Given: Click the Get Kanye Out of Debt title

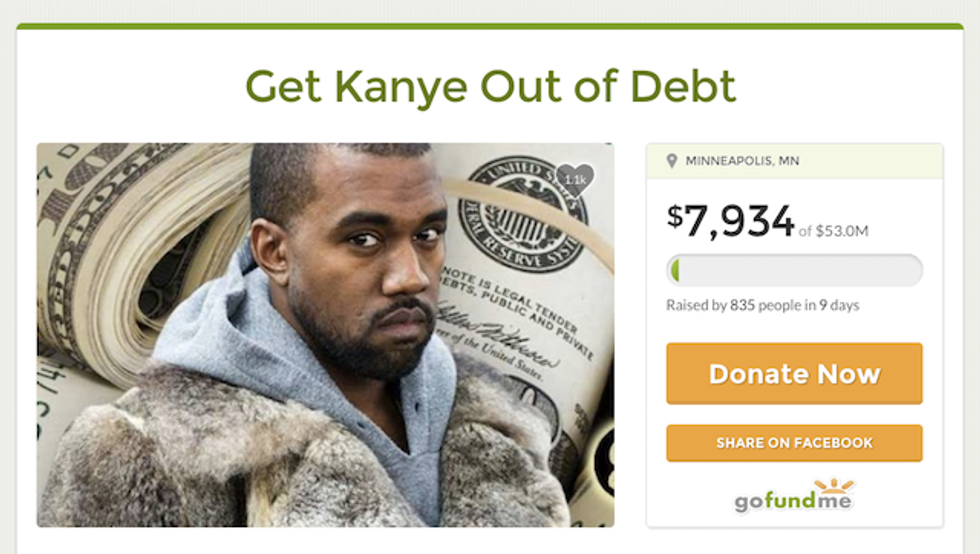Looking at the screenshot, I should click(x=491, y=86).
